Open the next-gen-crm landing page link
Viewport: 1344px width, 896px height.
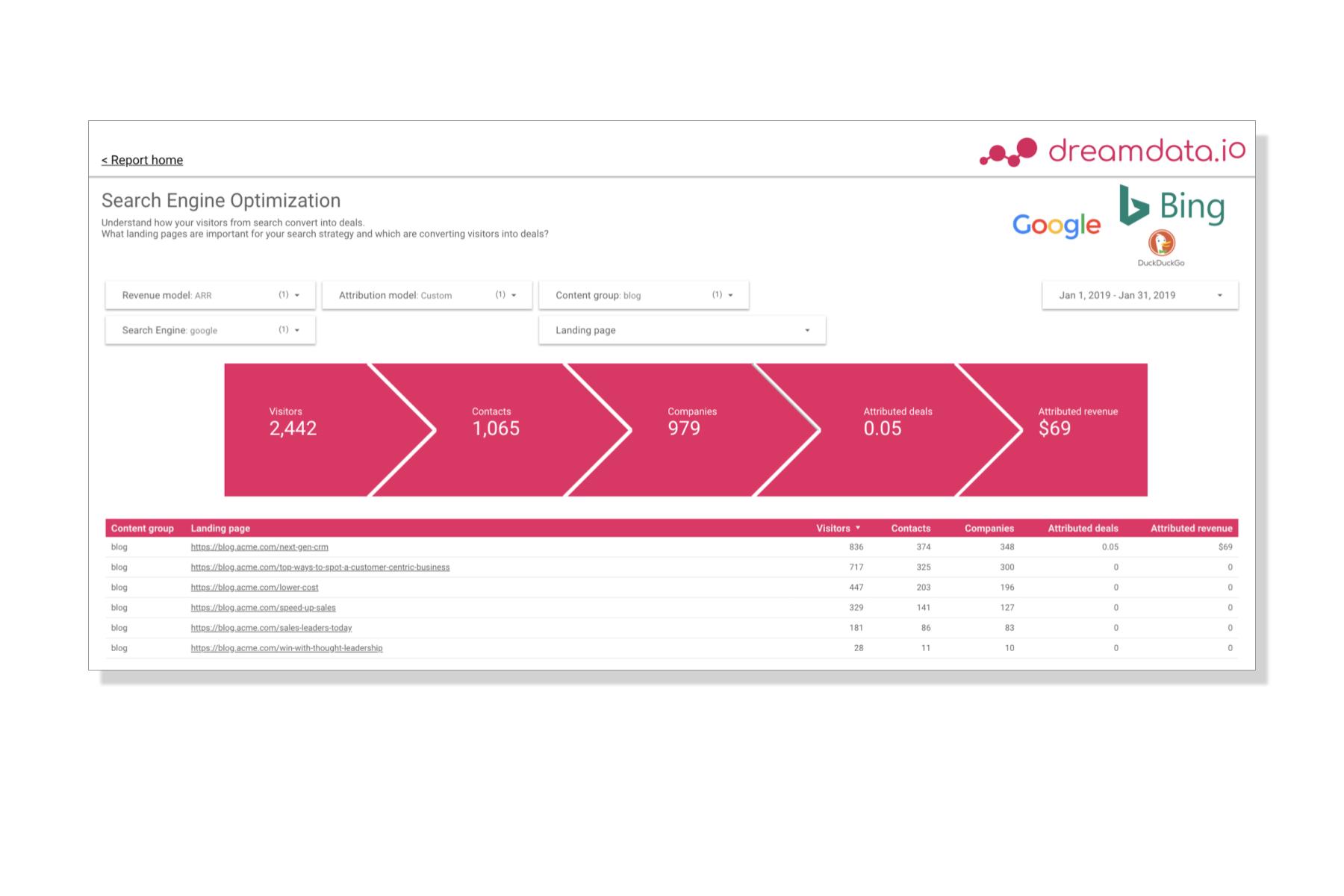pyautogui.click(x=259, y=547)
